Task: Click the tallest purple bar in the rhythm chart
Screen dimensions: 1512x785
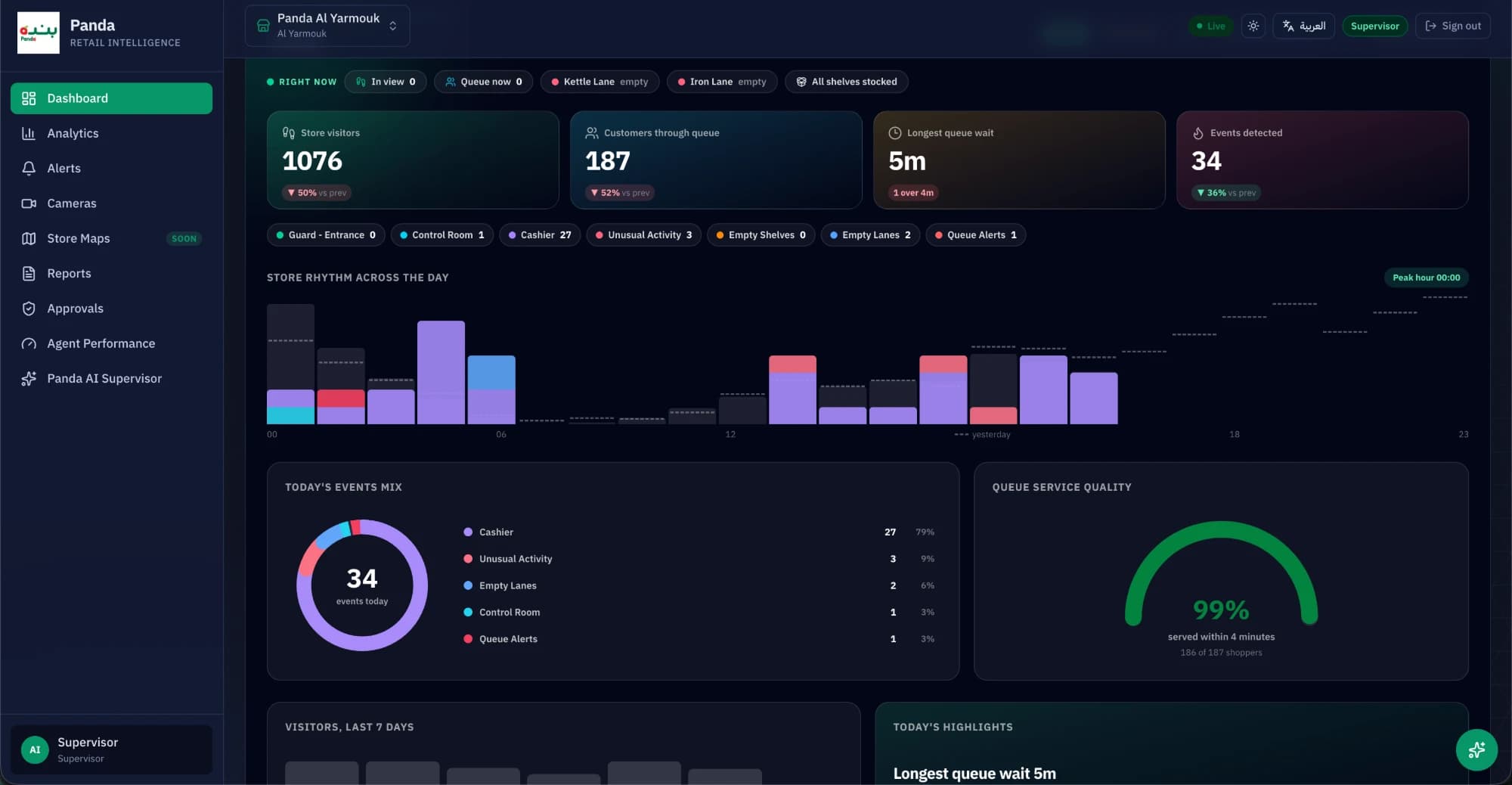Action: coord(442,372)
